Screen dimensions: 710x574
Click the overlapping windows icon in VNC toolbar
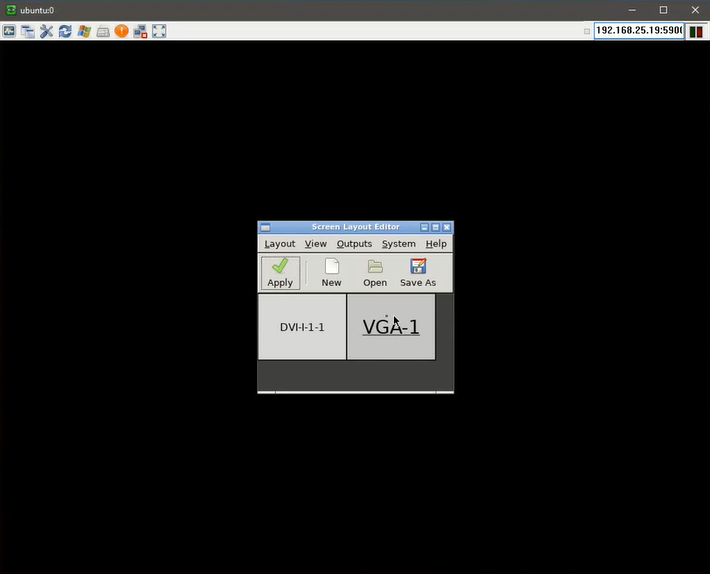[28, 31]
